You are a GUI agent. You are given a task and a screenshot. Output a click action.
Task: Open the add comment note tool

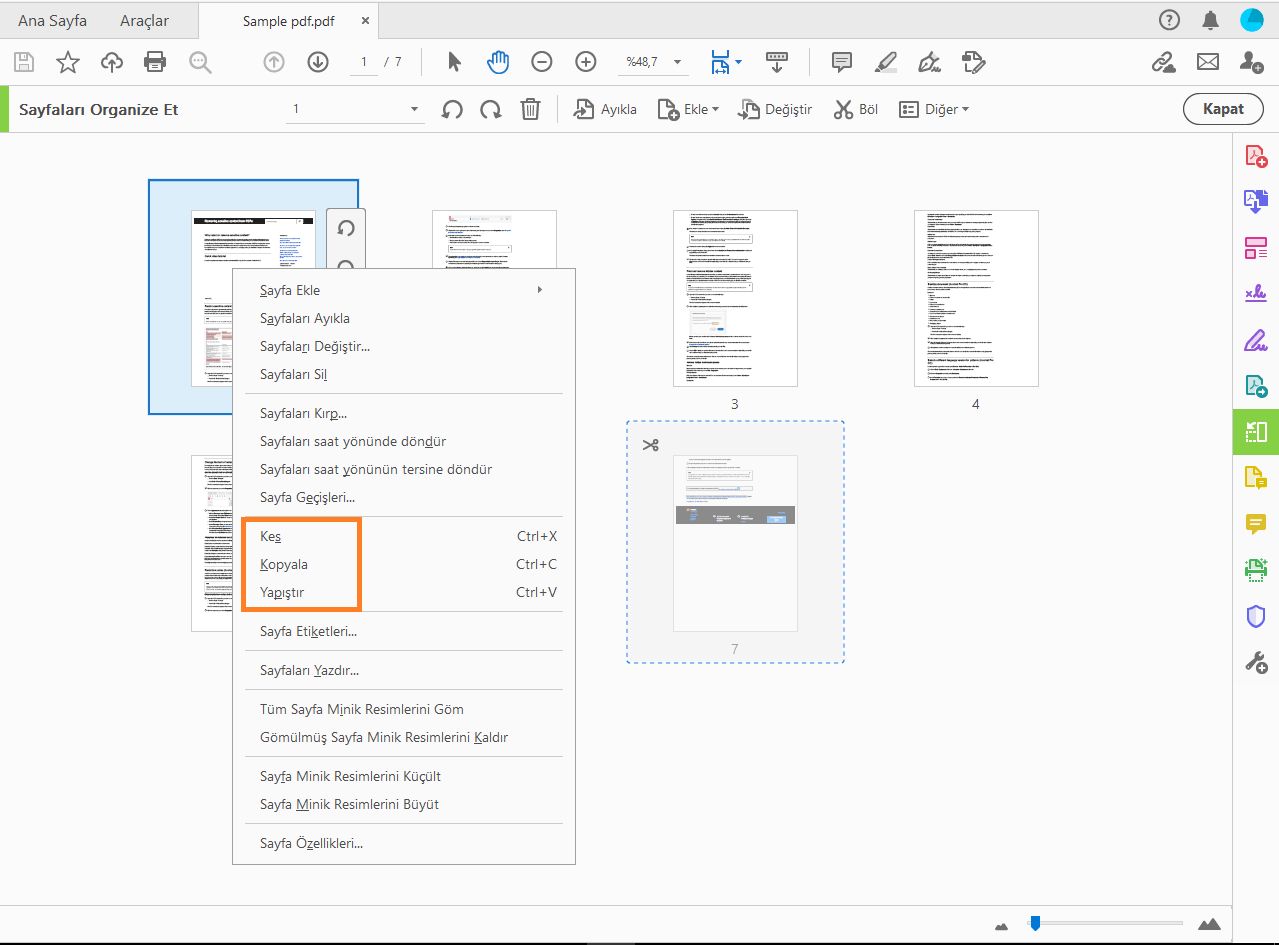[843, 63]
